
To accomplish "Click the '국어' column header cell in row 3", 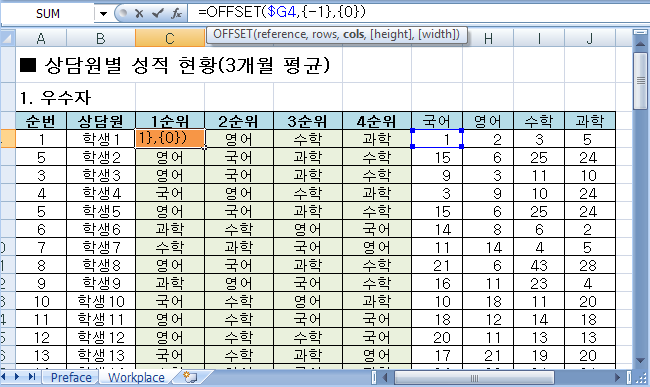I will tap(437, 121).
